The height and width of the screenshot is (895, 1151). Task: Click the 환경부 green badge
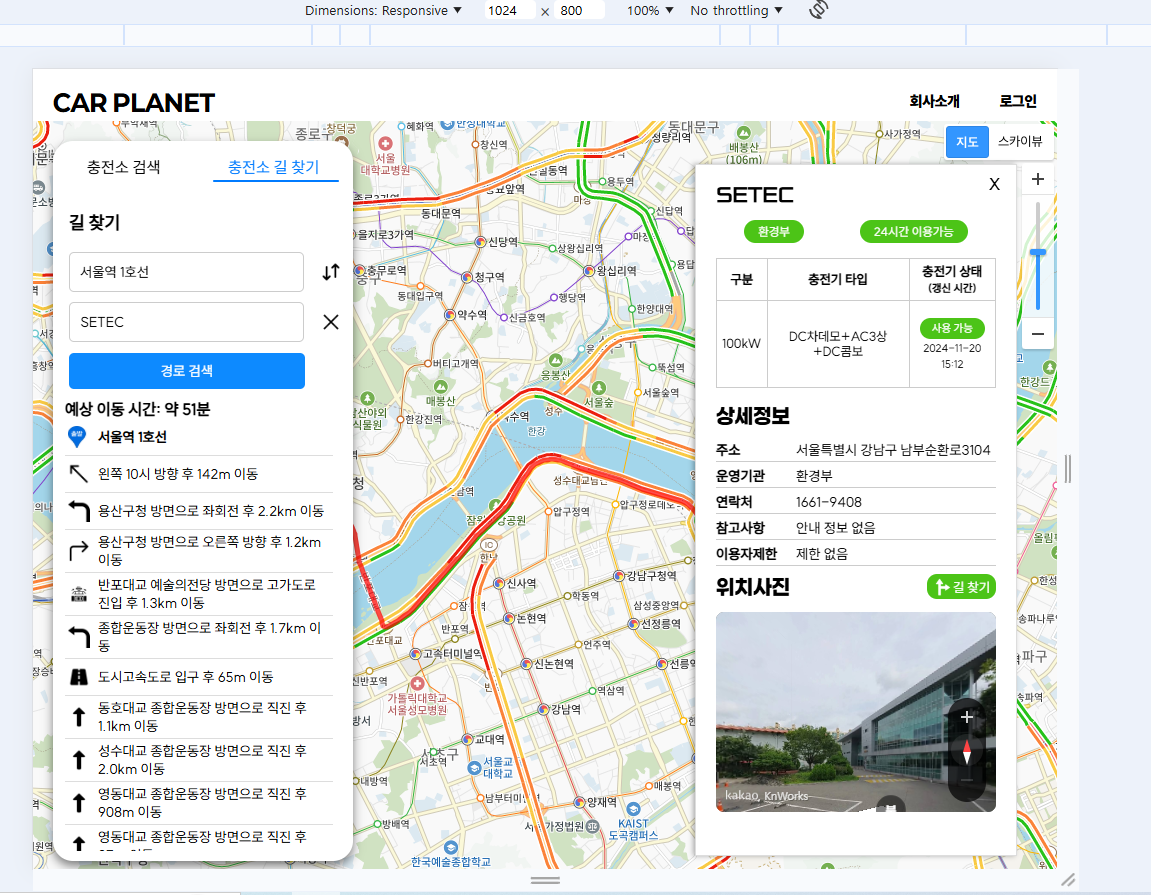pyautogui.click(x=774, y=231)
